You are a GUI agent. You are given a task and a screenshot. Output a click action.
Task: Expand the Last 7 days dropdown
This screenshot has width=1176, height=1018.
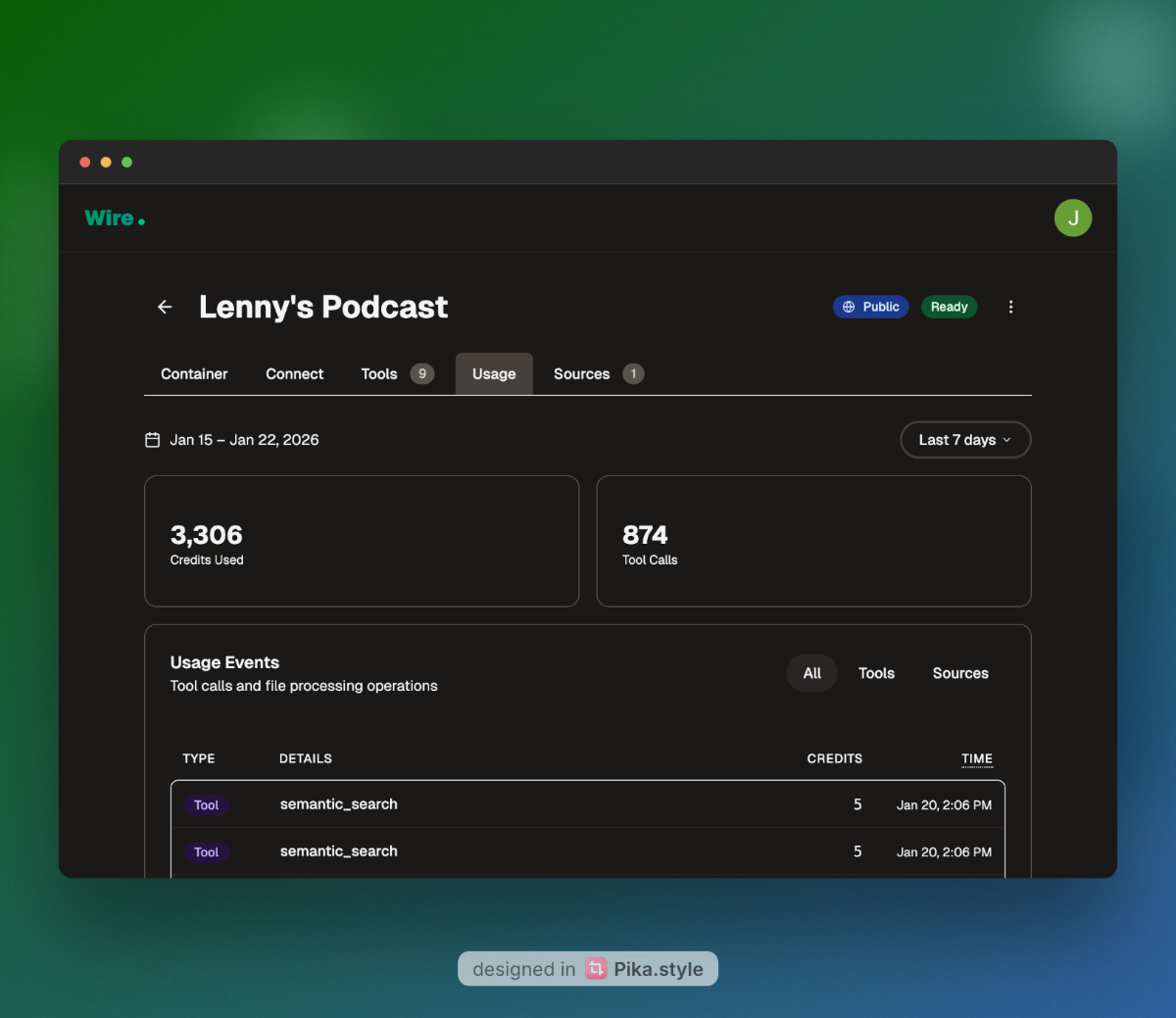click(964, 440)
